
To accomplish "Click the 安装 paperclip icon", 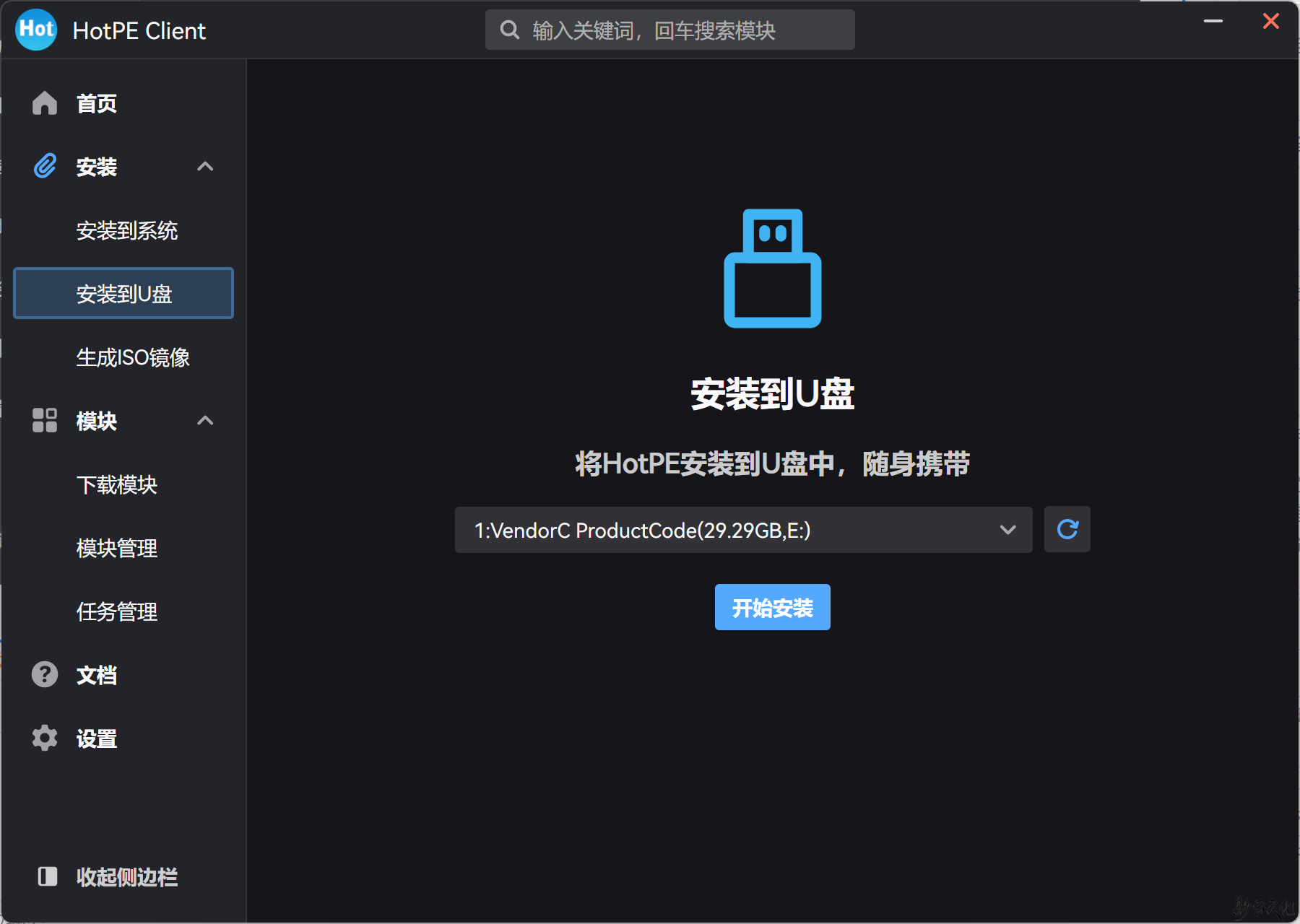I will tap(45, 167).
